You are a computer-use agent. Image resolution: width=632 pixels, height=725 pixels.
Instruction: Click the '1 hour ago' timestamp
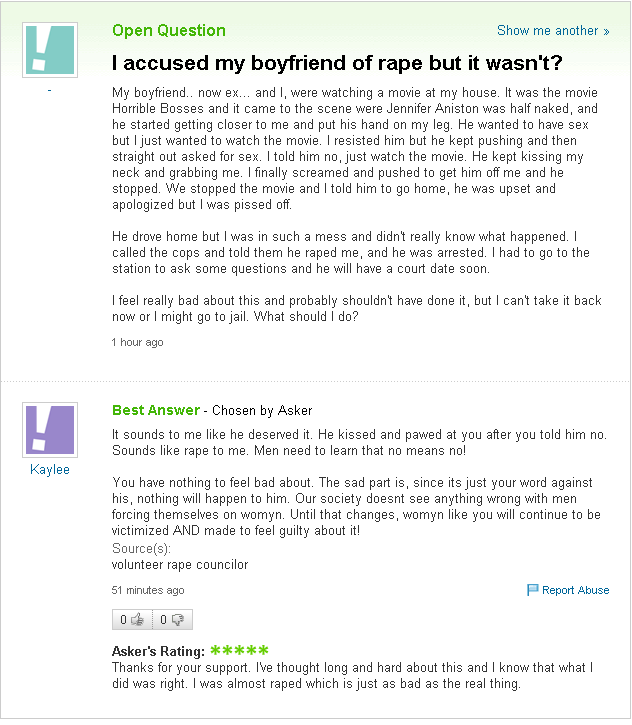coord(138,342)
